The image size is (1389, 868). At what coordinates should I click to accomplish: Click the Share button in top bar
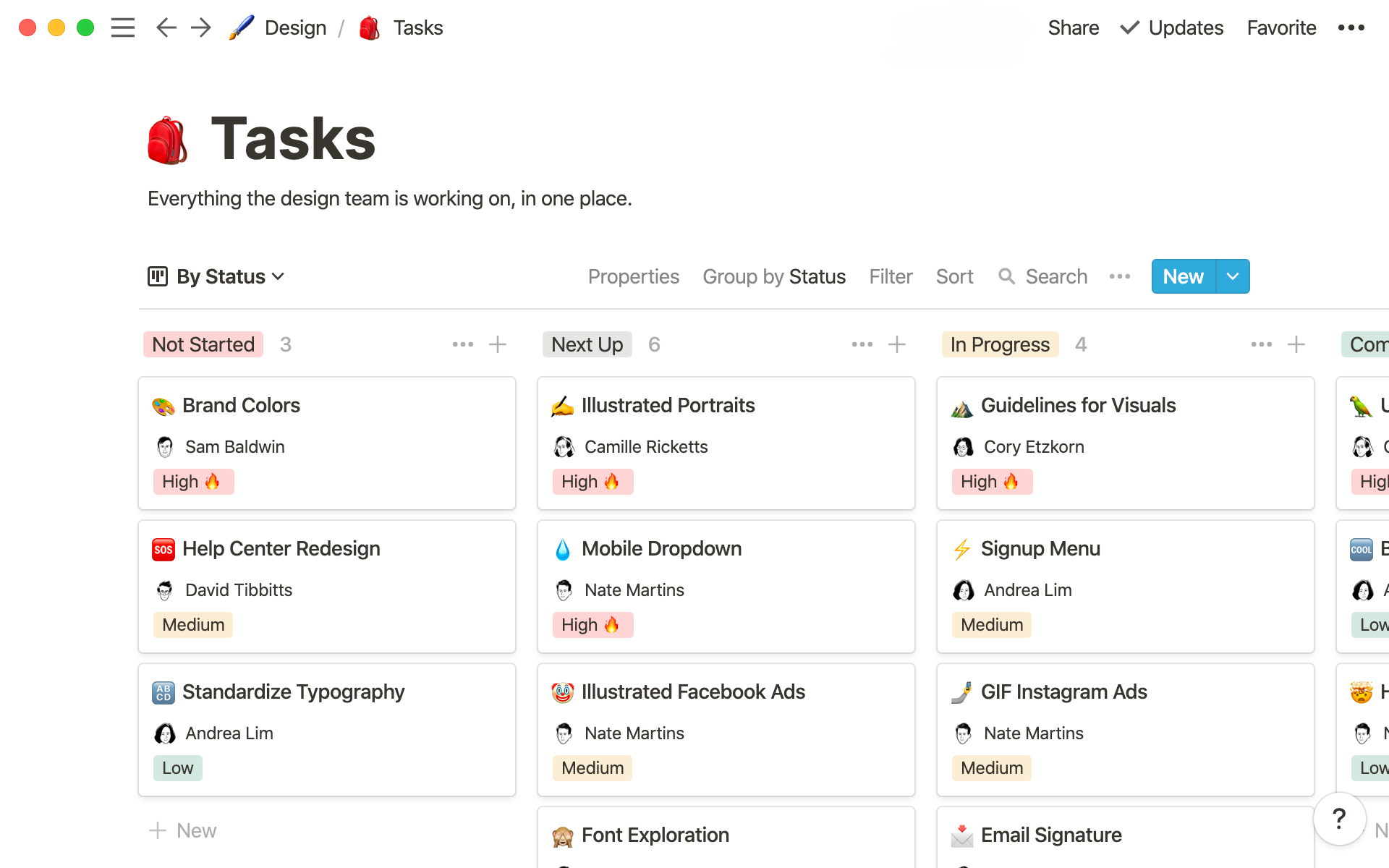(x=1071, y=27)
